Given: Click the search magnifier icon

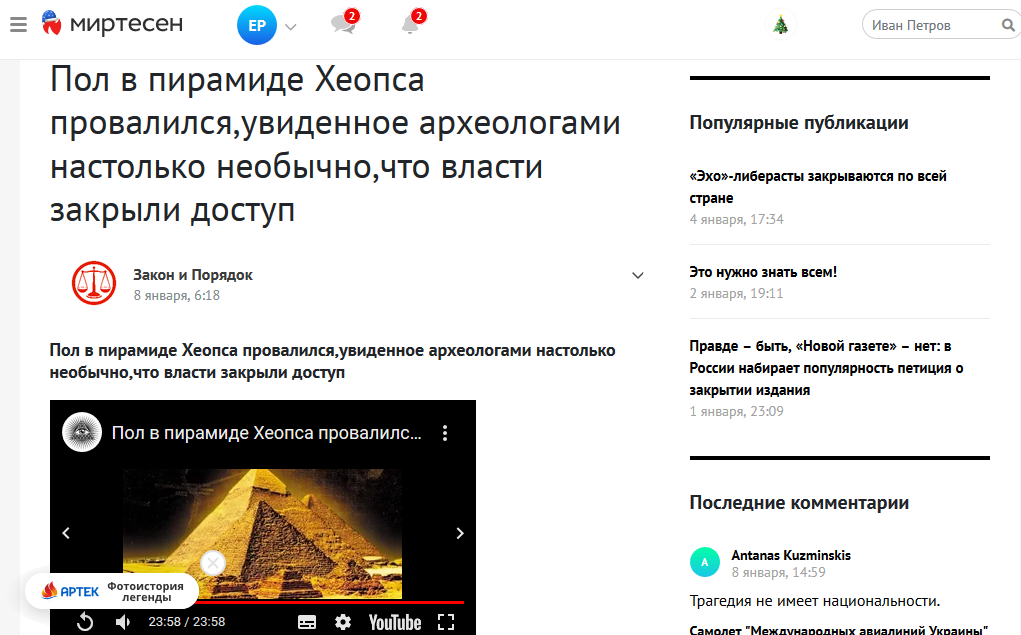Looking at the screenshot, I should 1007,26.
